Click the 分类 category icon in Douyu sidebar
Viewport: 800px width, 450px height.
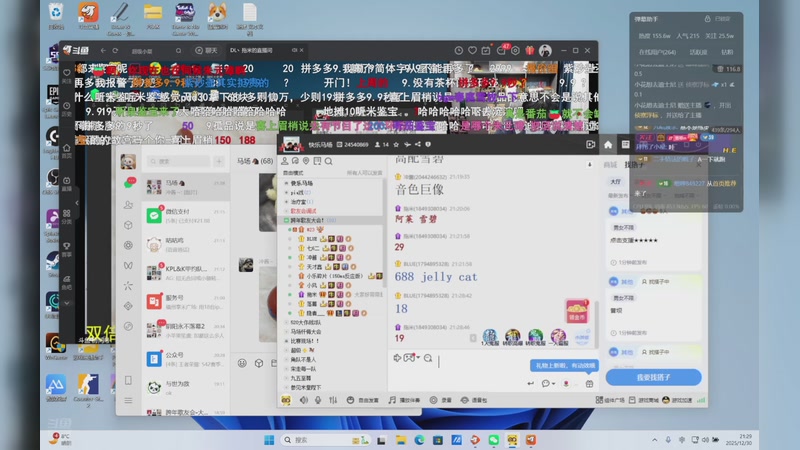[x=67, y=216]
